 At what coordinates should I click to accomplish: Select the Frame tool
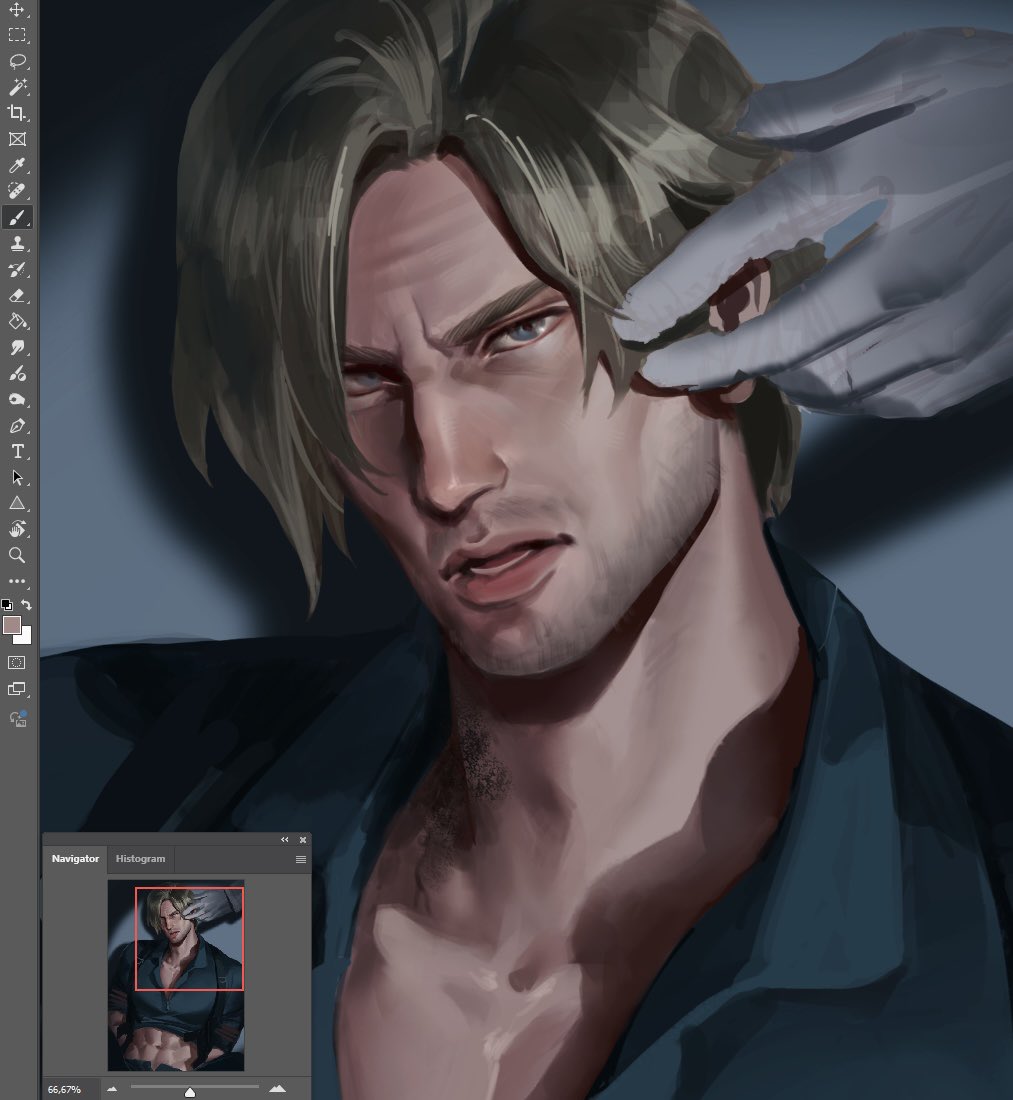coord(17,139)
